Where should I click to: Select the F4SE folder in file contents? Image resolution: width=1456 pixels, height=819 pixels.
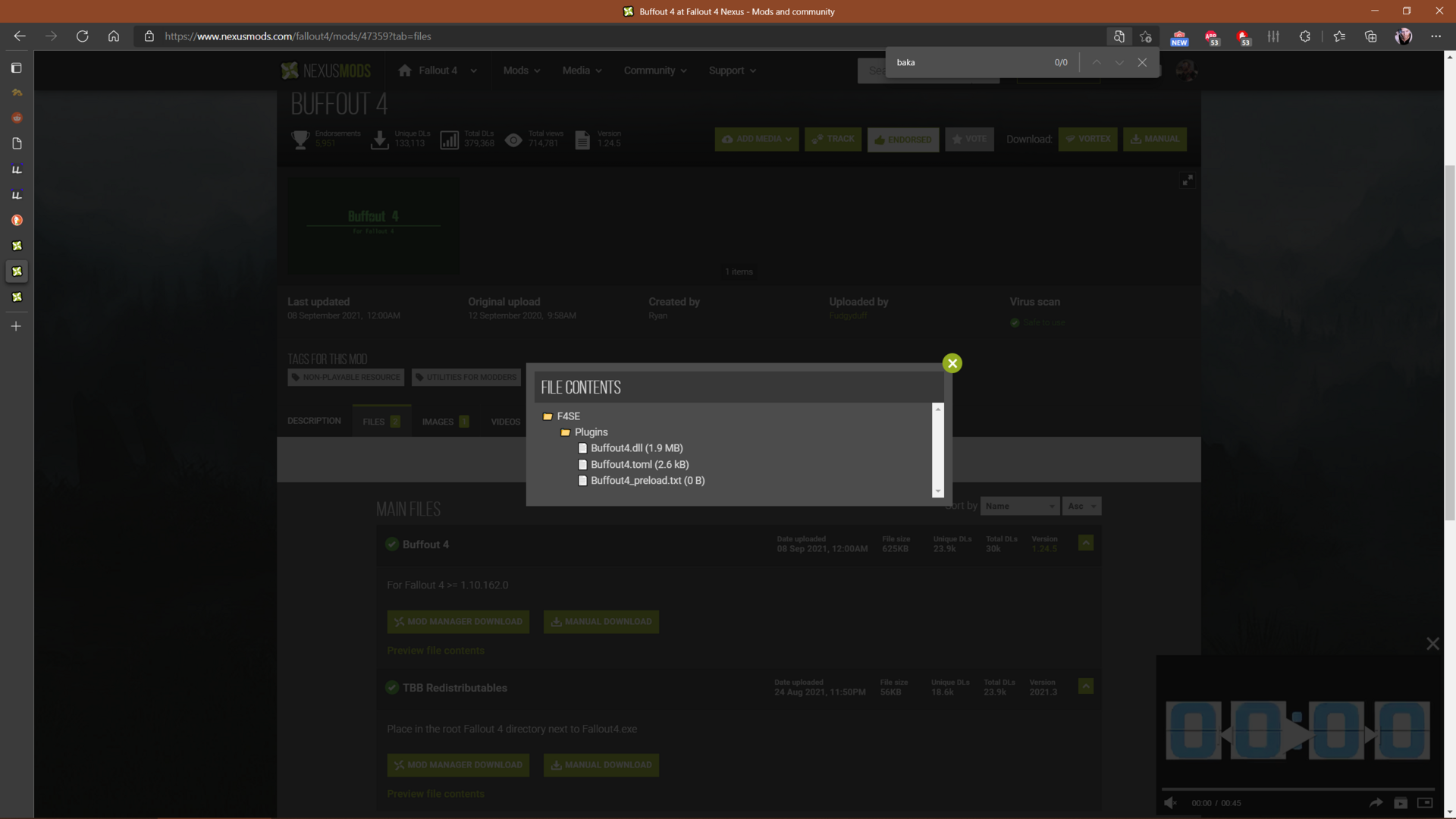[562, 416]
